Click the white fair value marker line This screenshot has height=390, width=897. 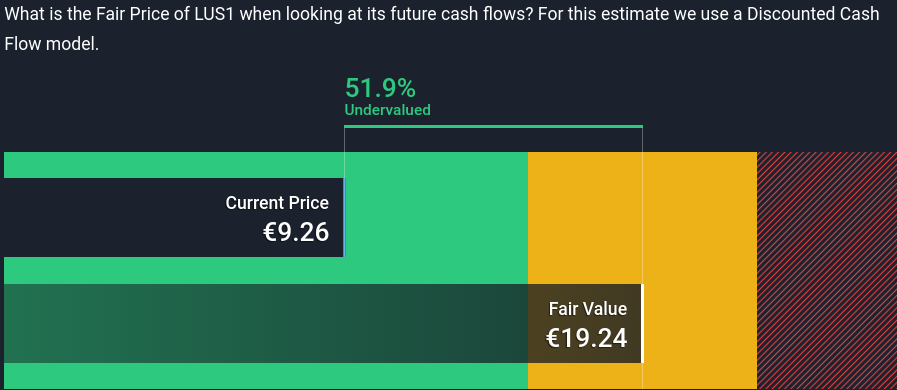pos(642,323)
